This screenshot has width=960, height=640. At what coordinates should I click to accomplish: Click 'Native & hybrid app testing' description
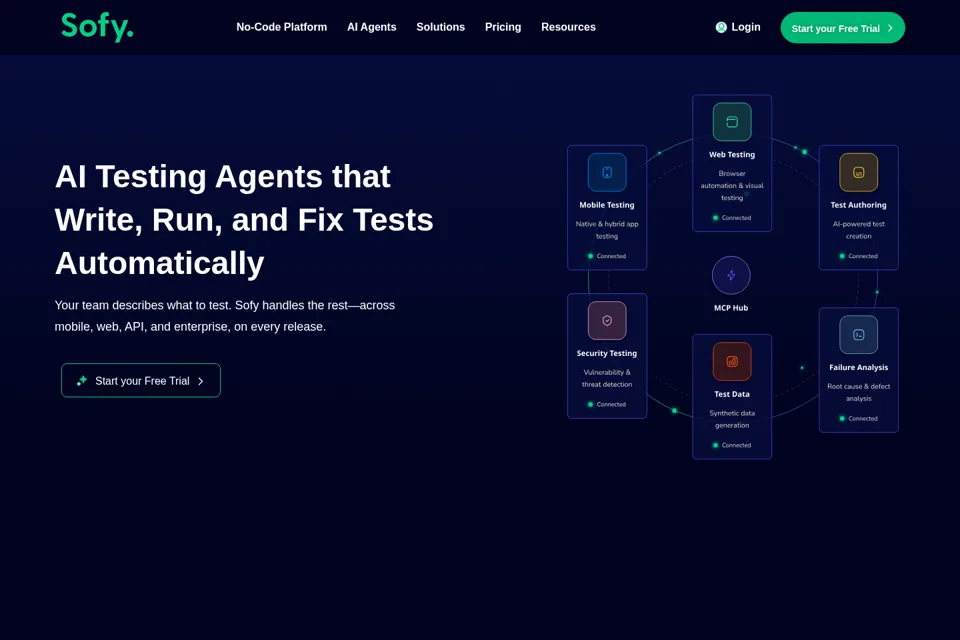(607, 230)
